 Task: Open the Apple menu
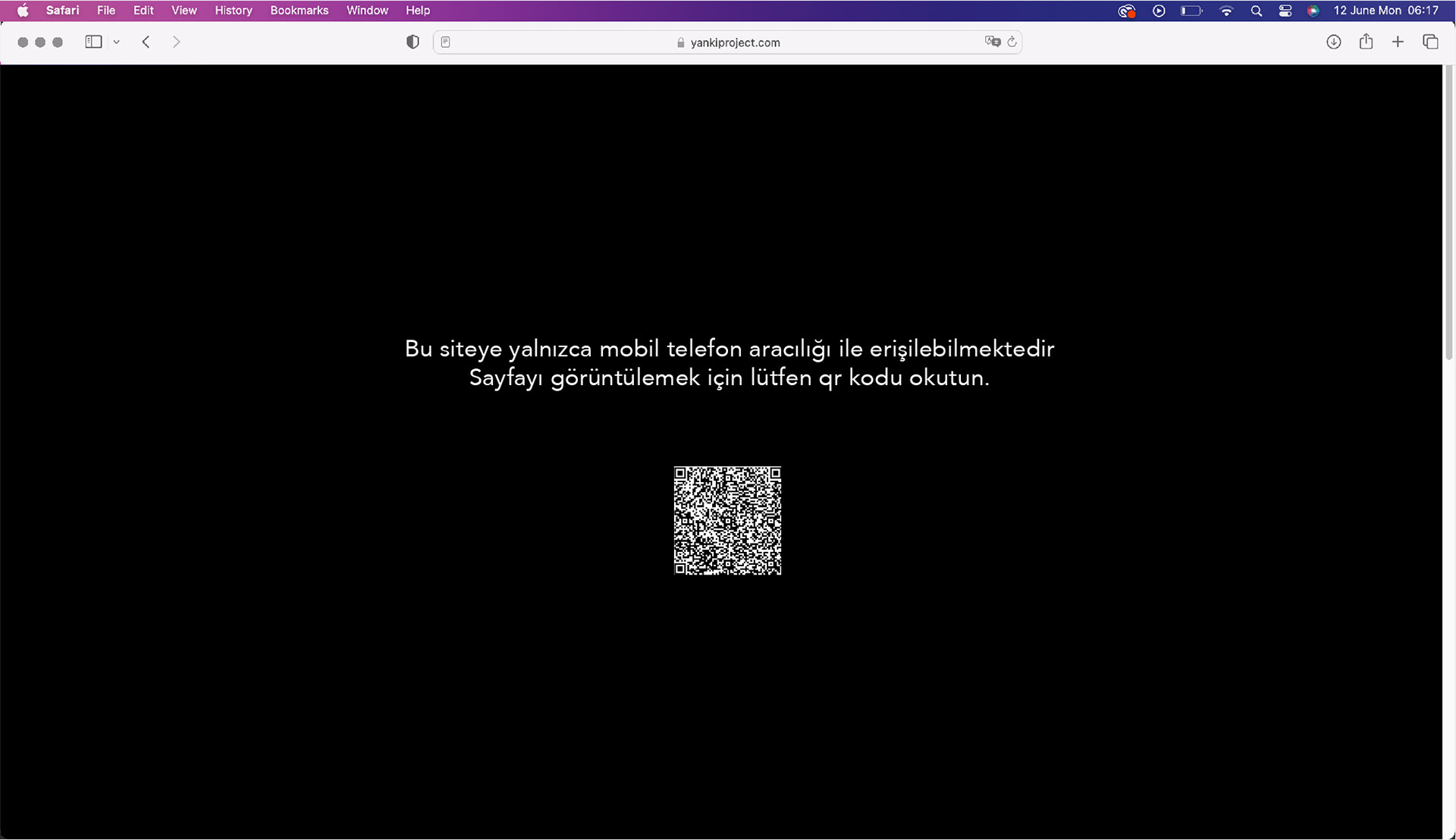(x=23, y=11)
